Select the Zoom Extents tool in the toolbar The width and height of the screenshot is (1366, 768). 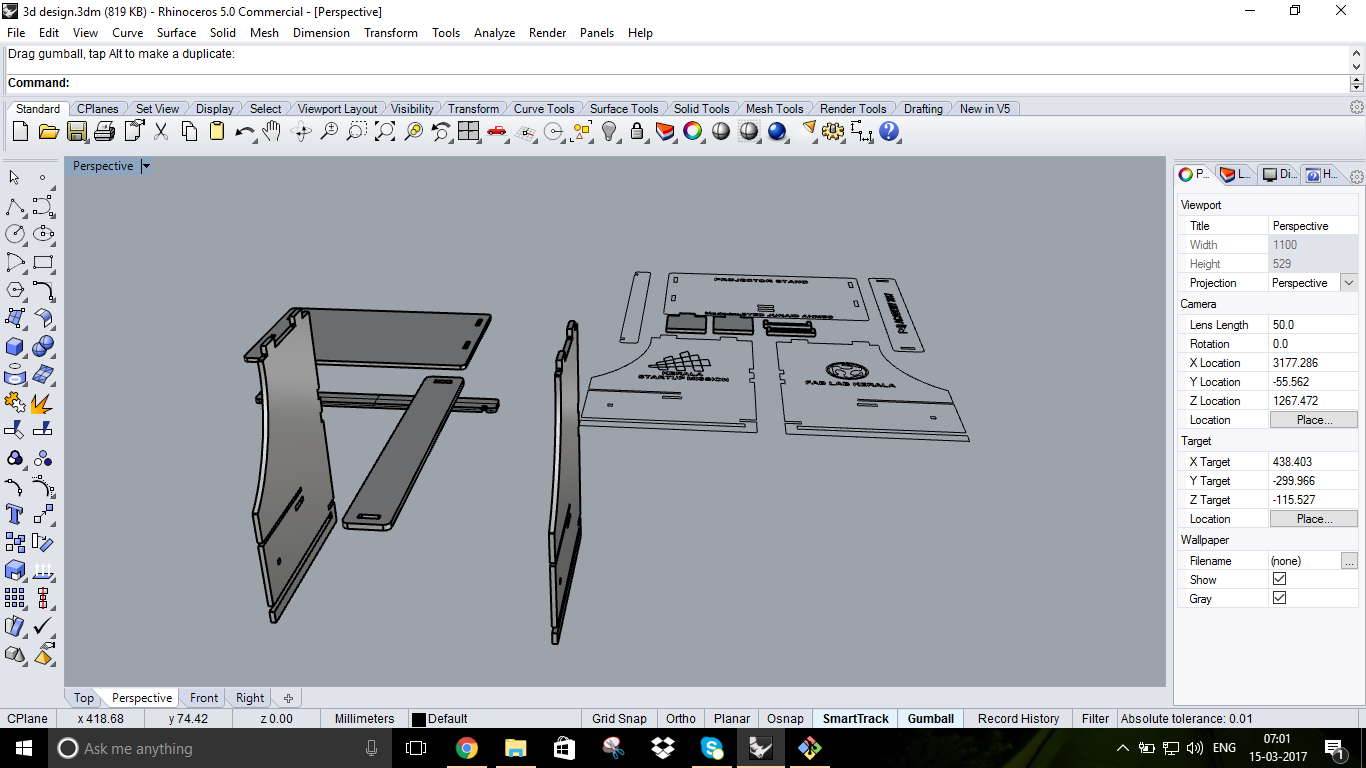pyautogui.click(x=384, y=131)
